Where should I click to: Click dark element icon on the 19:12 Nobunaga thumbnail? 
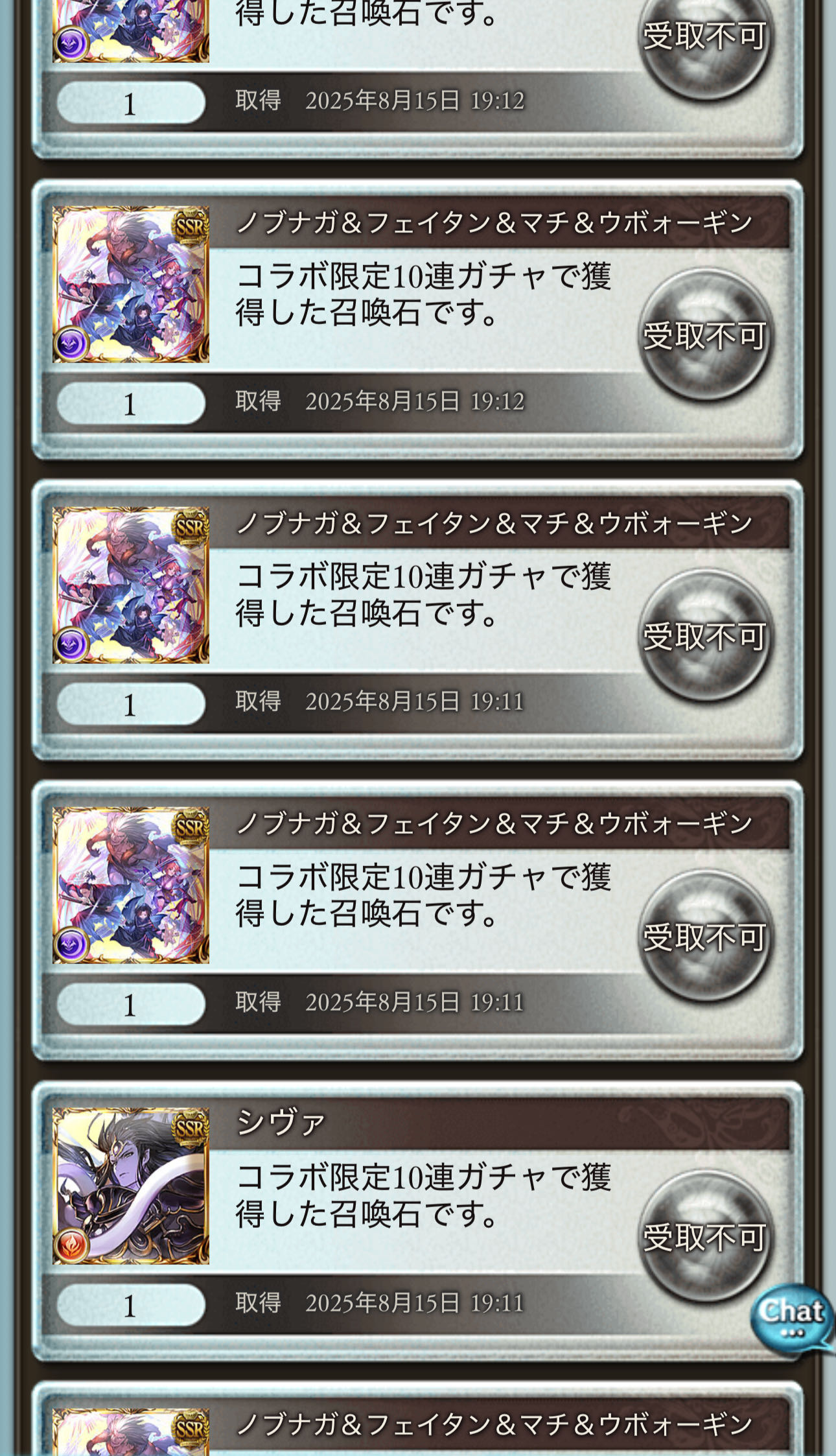[x=71, y=344]
